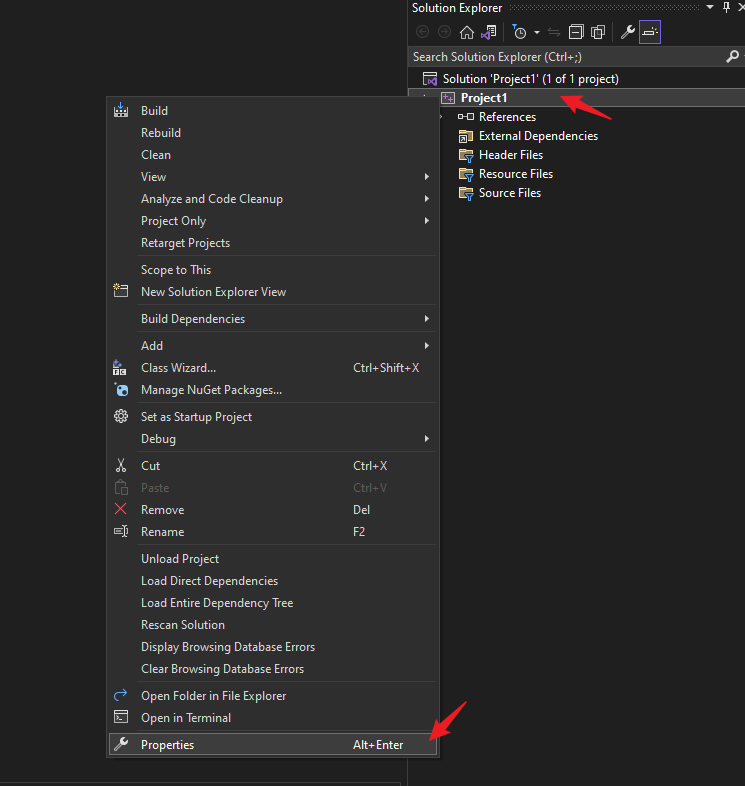The height and width of the screenshot is (786, 745).
Task: Click the Collapse All toolbar icon
Action: pyautogui.click(x=576, y=33)
